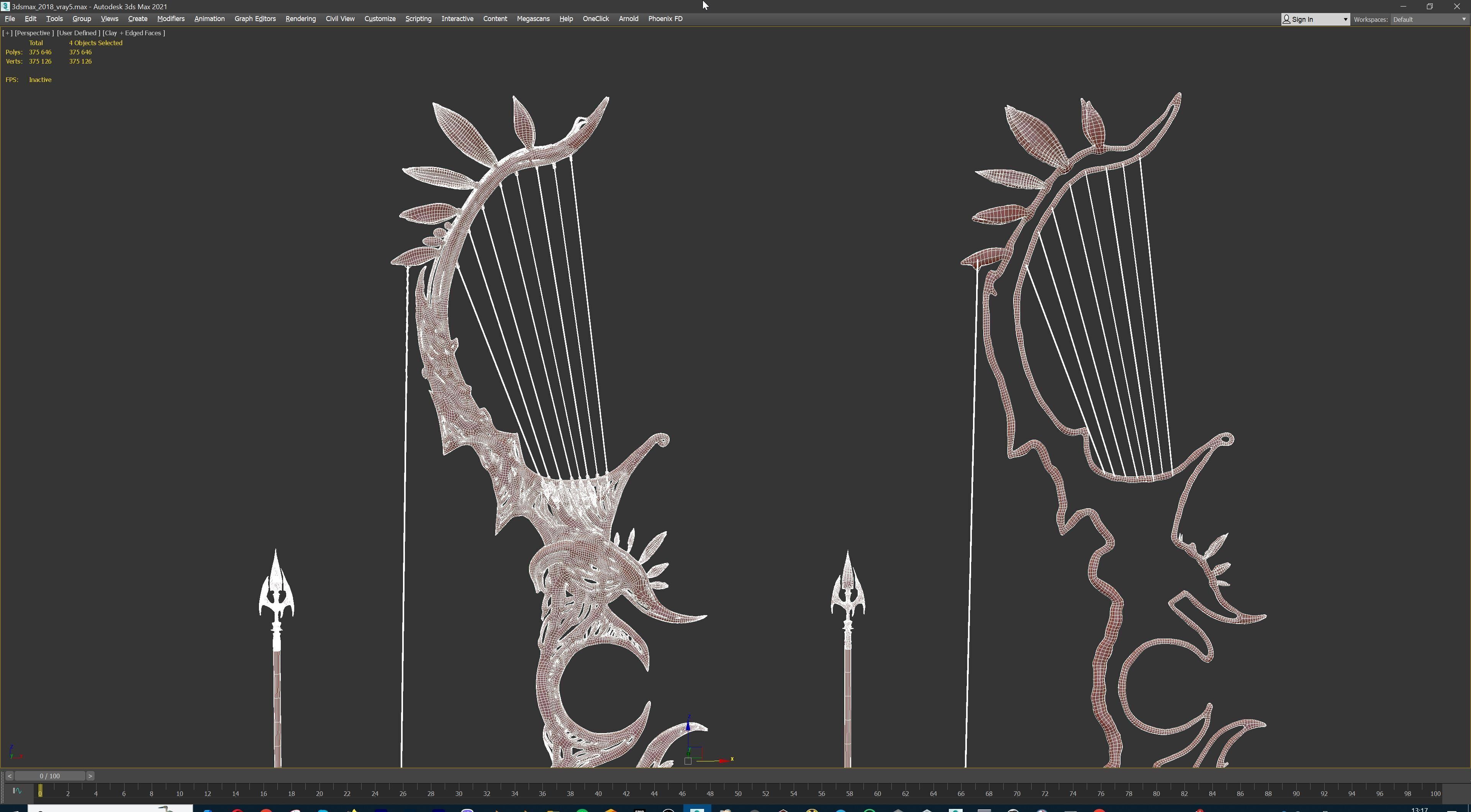Viewport: 1471px width, 812px height.
Task: Open the viewport [+] general menu
Action: click(7, 33)
